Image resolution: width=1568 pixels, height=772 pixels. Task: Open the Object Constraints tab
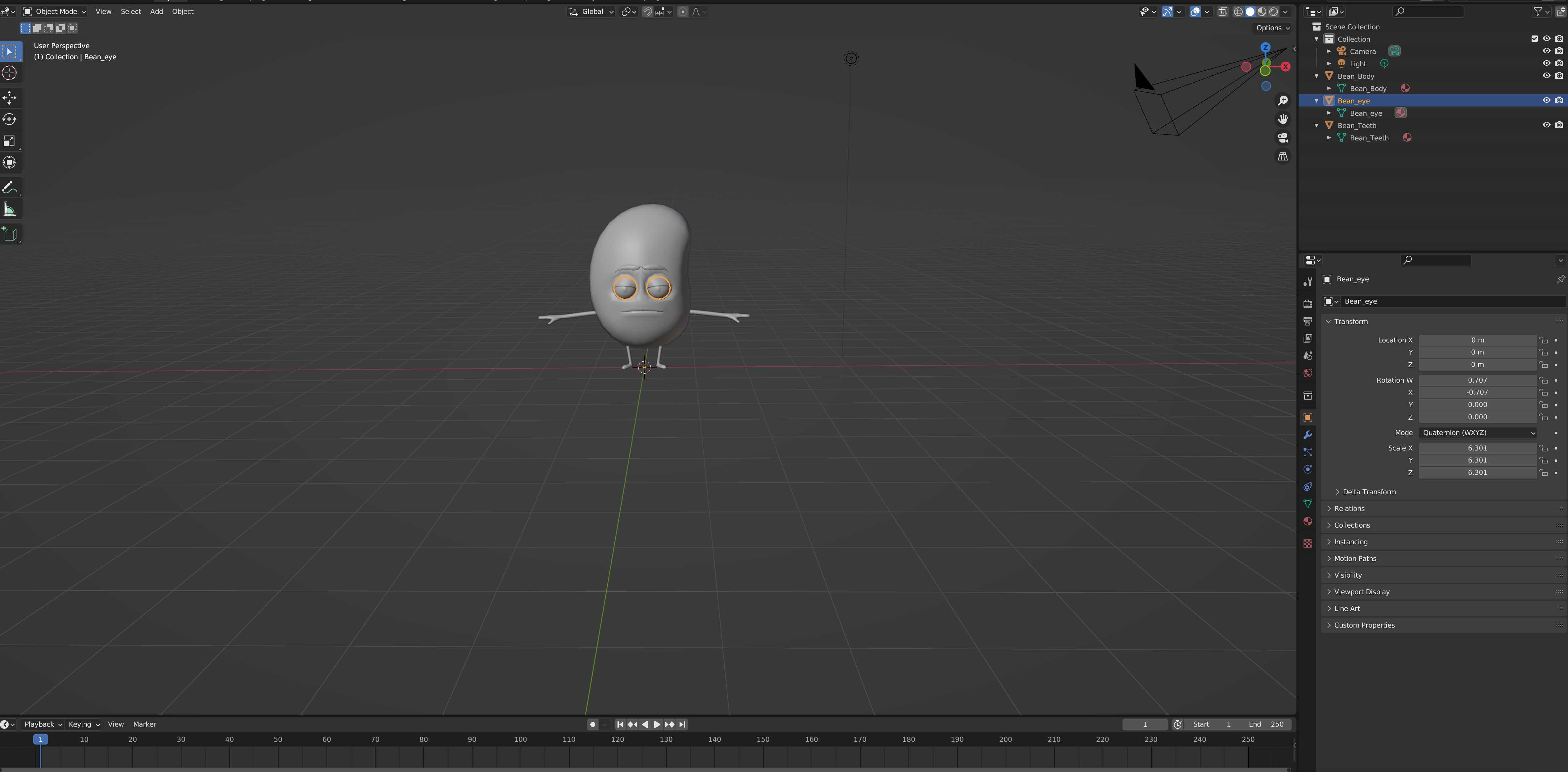coord(1308,487)
